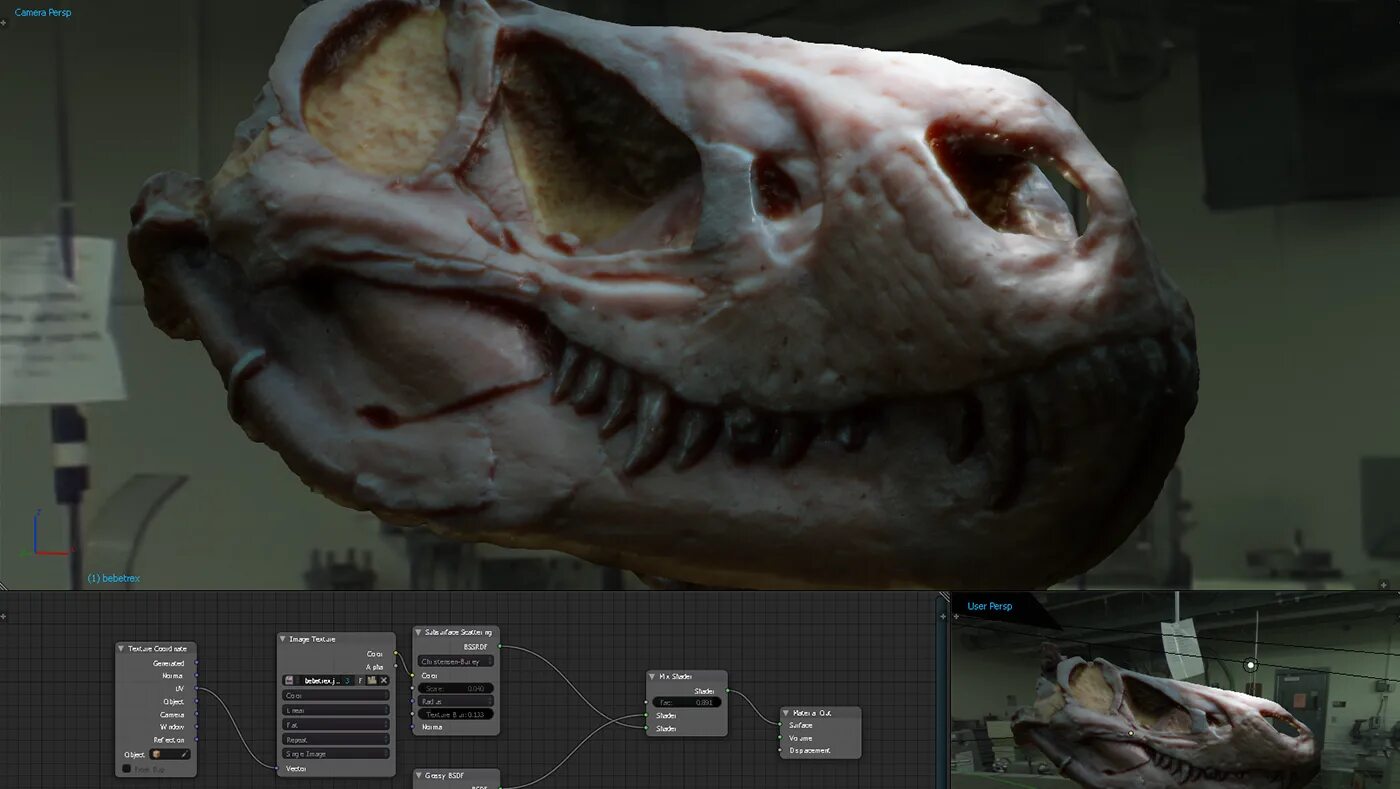This screenshot has height=789, width=1400.
Task: Click the Generated output socket
Action: (x=196, y=662)
